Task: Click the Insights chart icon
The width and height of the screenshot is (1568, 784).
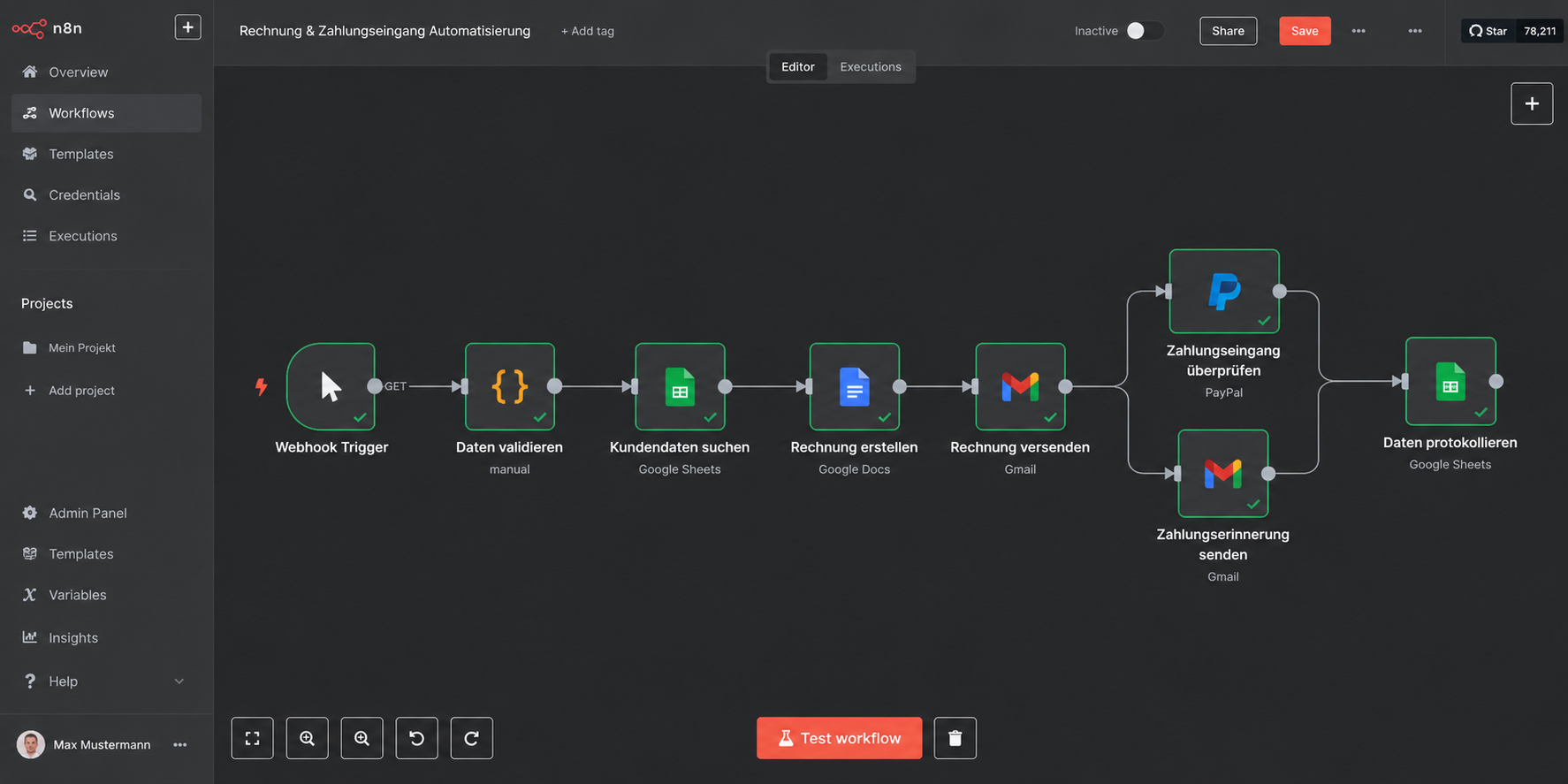Action: coord(30,637)
